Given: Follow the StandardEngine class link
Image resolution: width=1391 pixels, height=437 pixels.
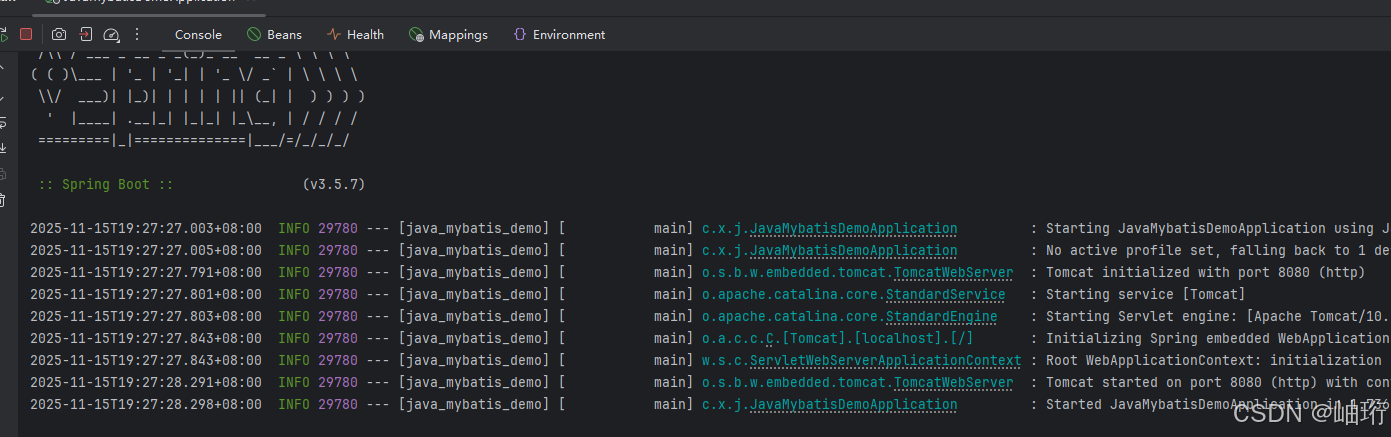Looking at the screenshot, I should pos(941,316).
